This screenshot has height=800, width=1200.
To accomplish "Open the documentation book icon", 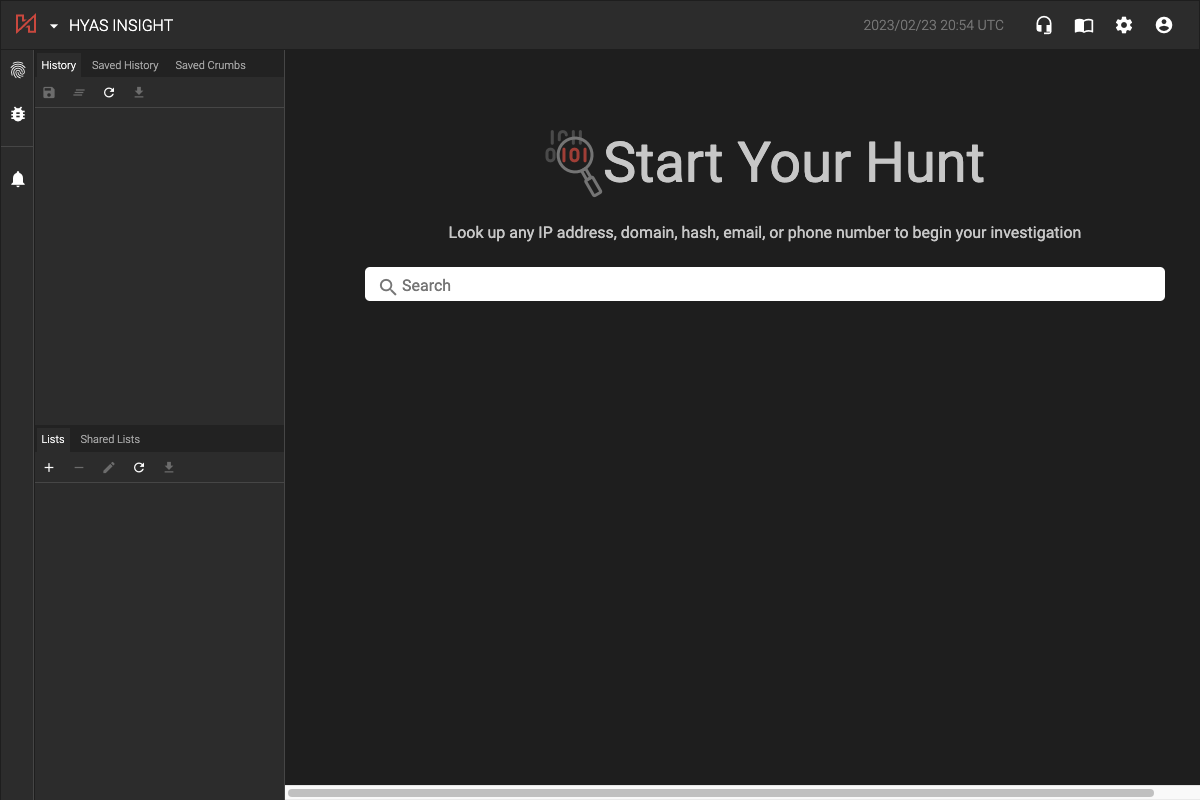I will pos(1084,25).
